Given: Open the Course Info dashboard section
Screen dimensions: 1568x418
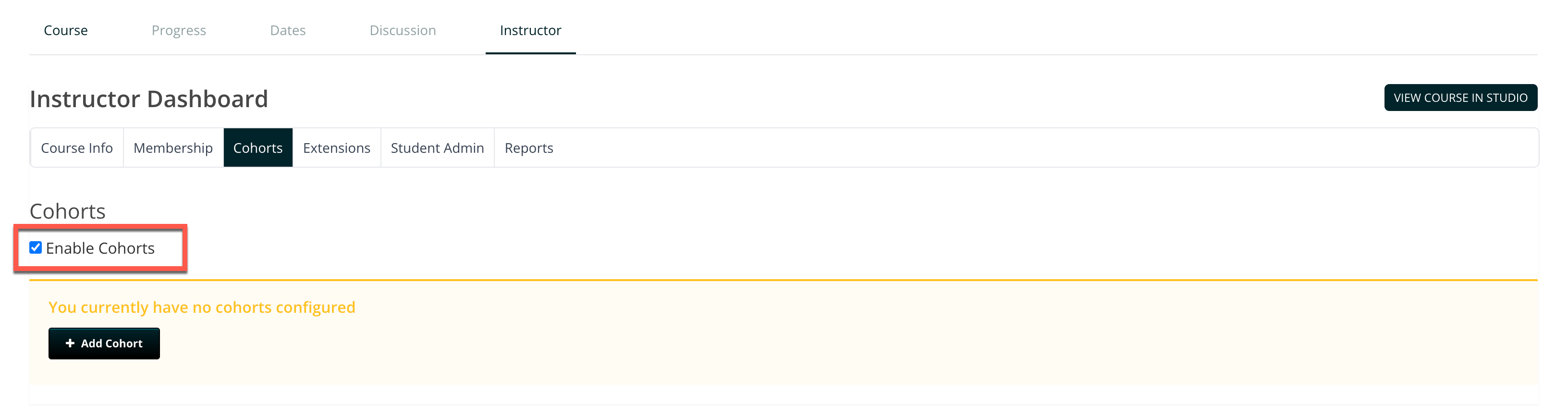Looking at the screenshot, I should 77,148.
